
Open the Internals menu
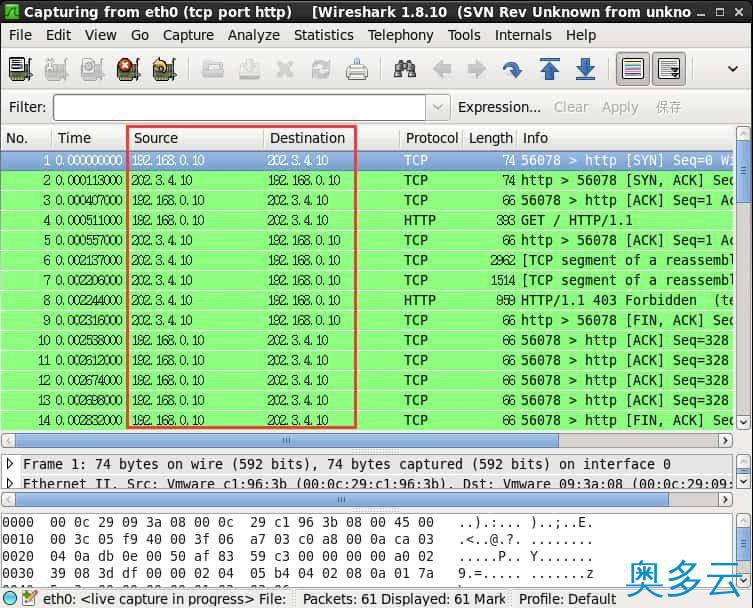(x=523, y=35)
